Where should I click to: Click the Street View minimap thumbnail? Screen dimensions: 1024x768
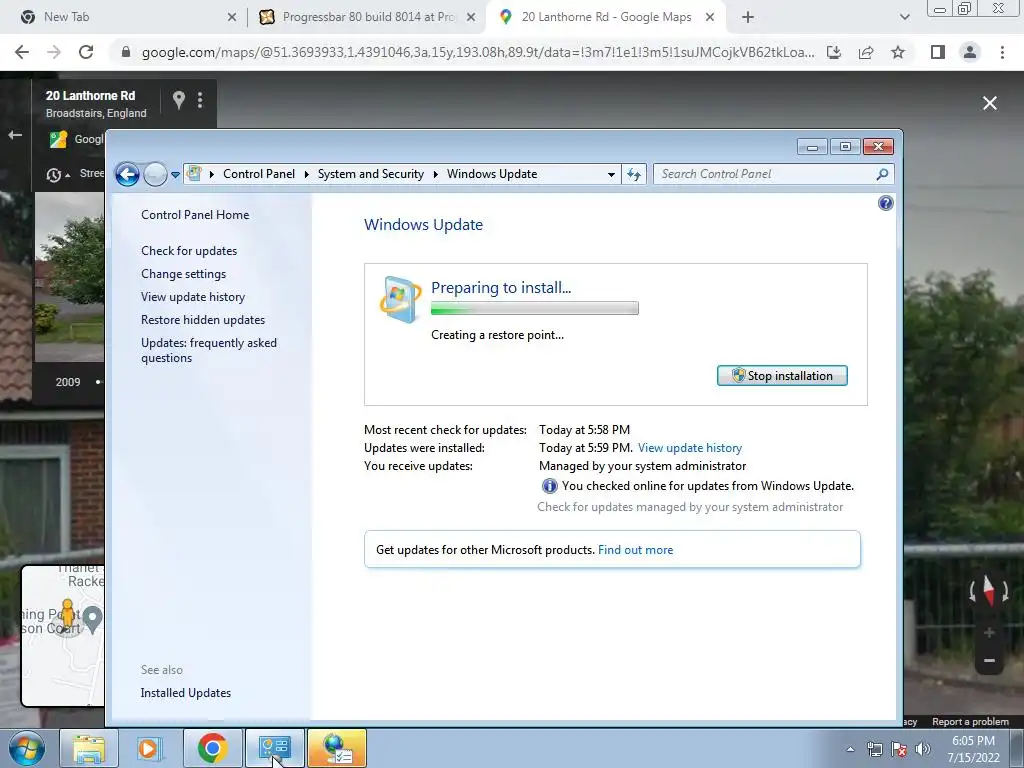point(63,635)
